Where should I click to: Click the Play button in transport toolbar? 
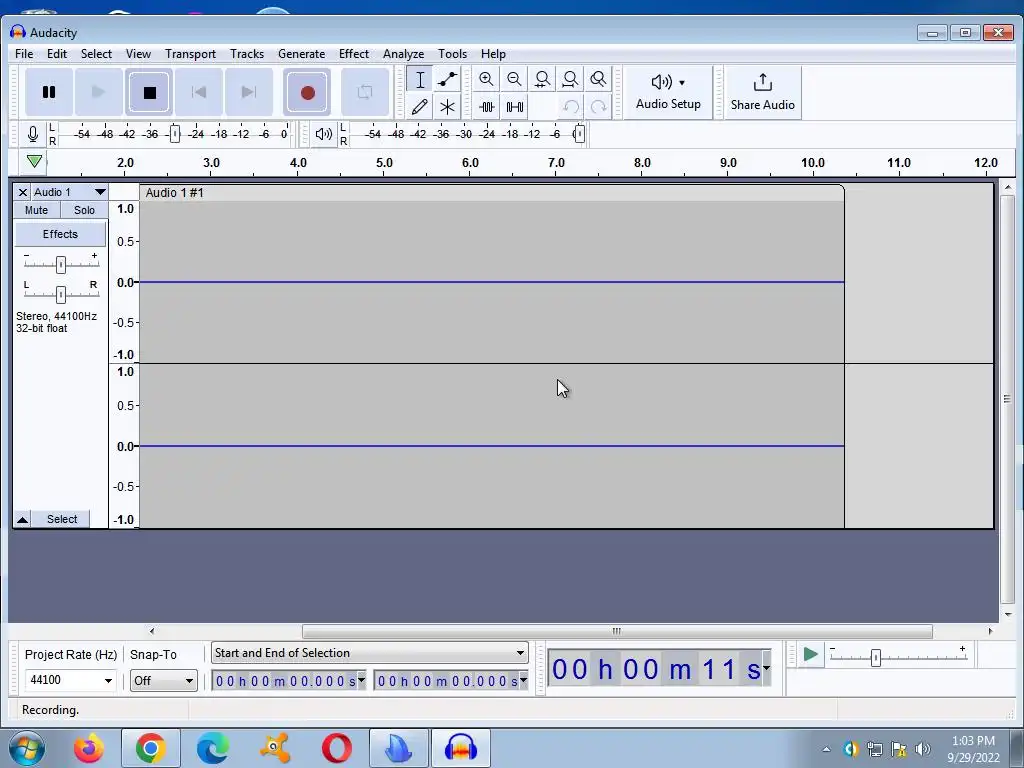pos(99,92)
